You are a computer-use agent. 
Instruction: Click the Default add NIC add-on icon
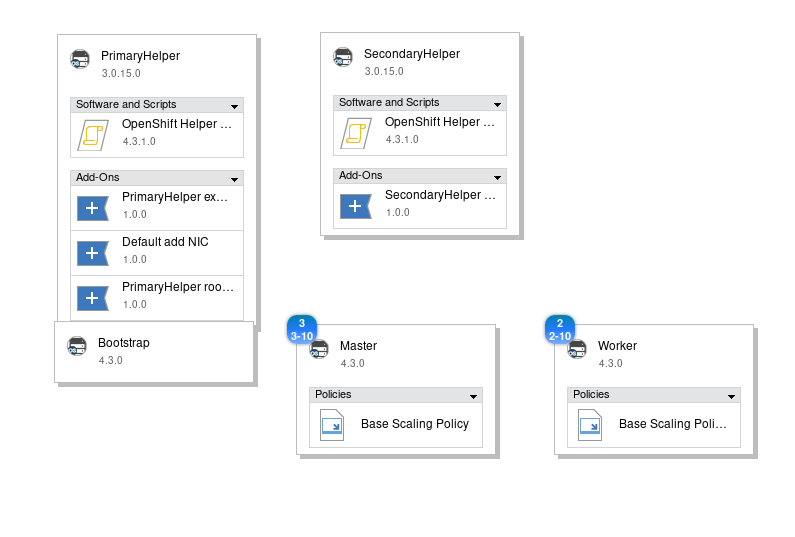(93, 253)
